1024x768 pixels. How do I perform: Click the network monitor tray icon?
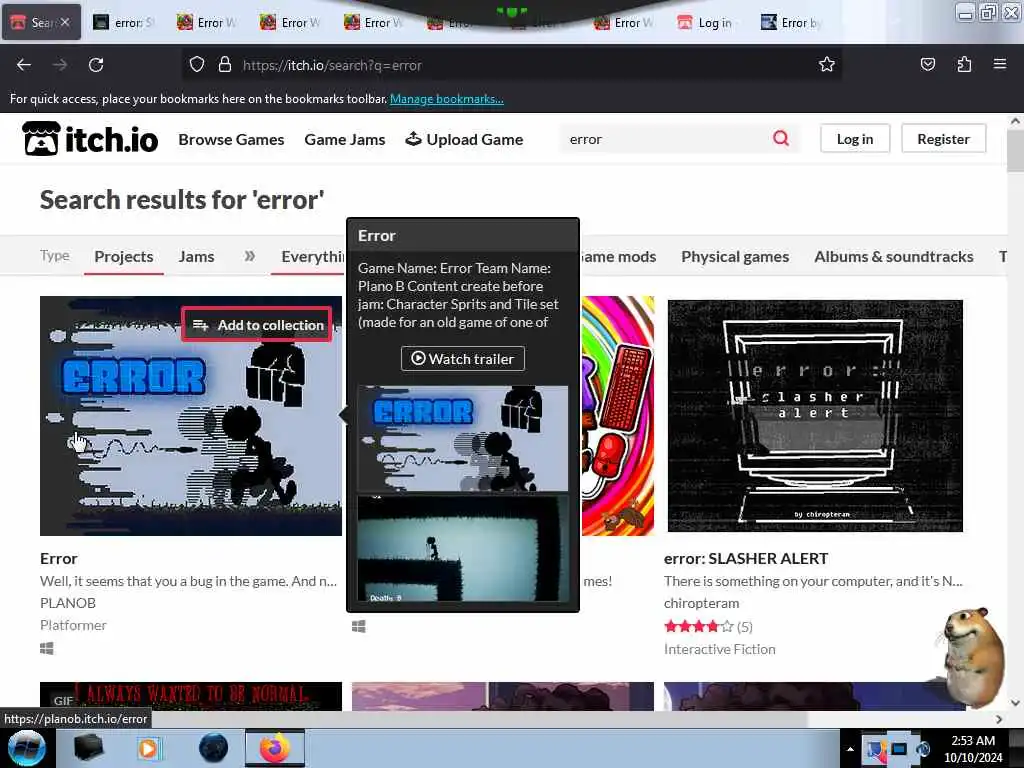point(899,749)
